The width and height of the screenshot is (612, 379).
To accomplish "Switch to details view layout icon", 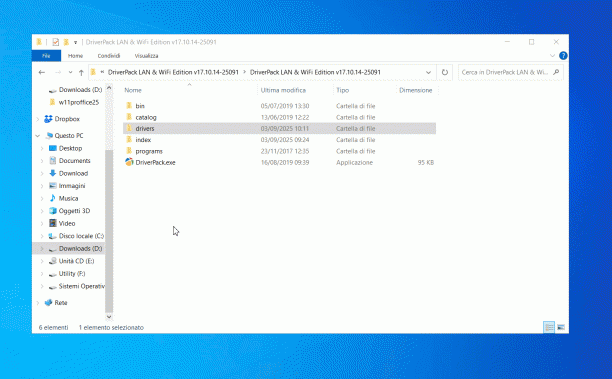I will pyautogui.click(x=549, y=327).
